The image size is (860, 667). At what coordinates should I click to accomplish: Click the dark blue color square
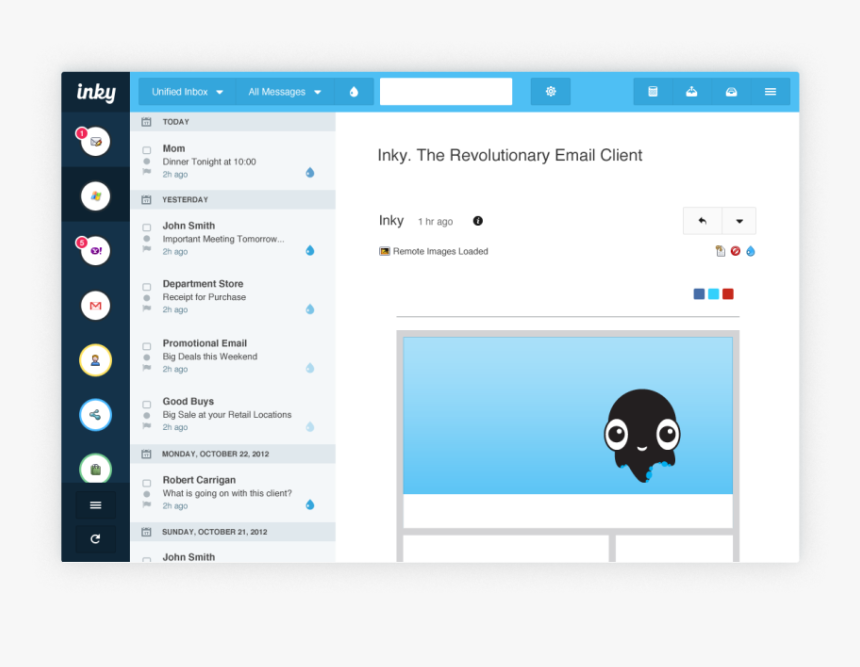699,294
